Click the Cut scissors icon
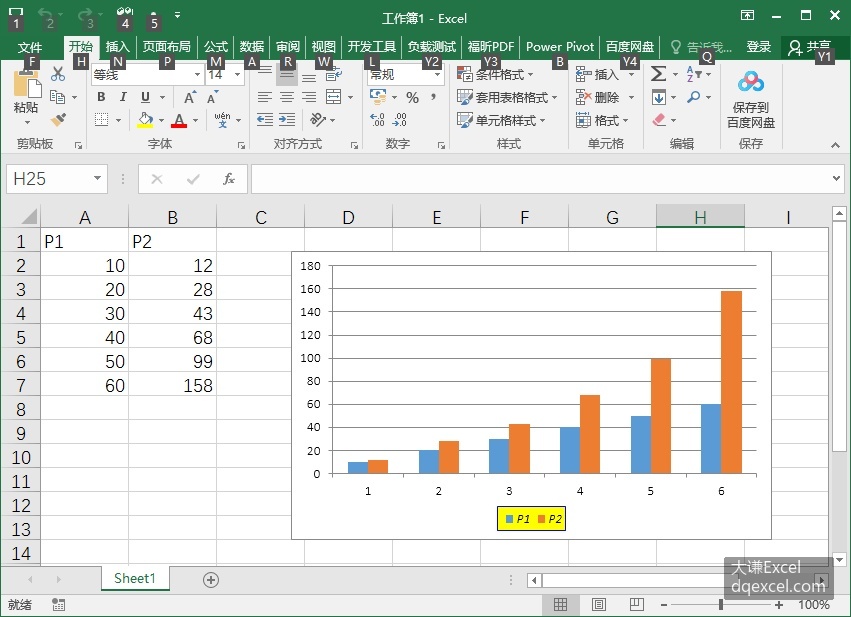Screen dimensions: 851x617 pos(58,74)
